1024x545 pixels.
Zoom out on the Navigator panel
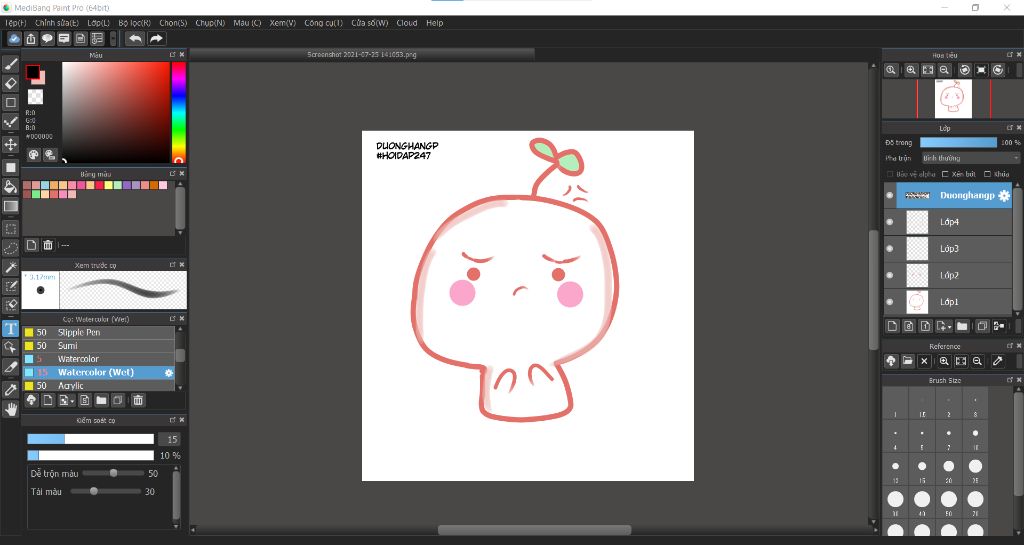click(944, 70)
